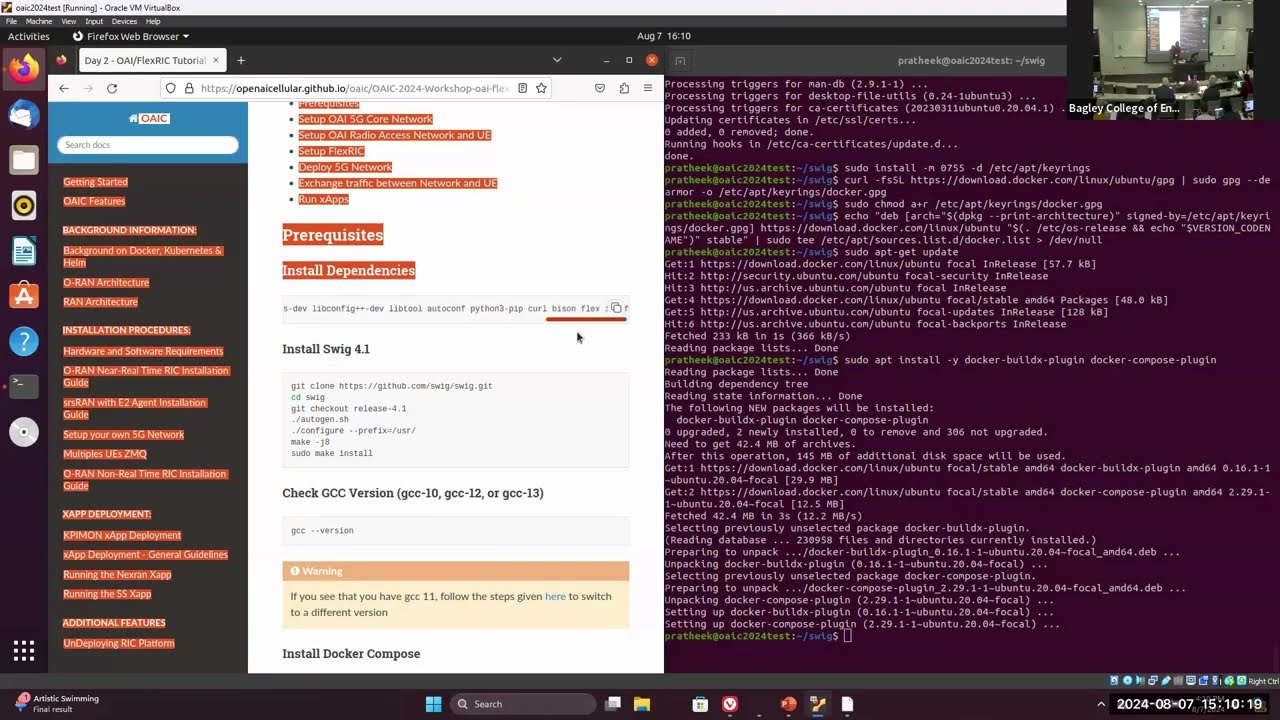This screenshot has height=720, width=1280.
Task: Click the code block horizontal scrollbar
Action: (x=586, y=320)
